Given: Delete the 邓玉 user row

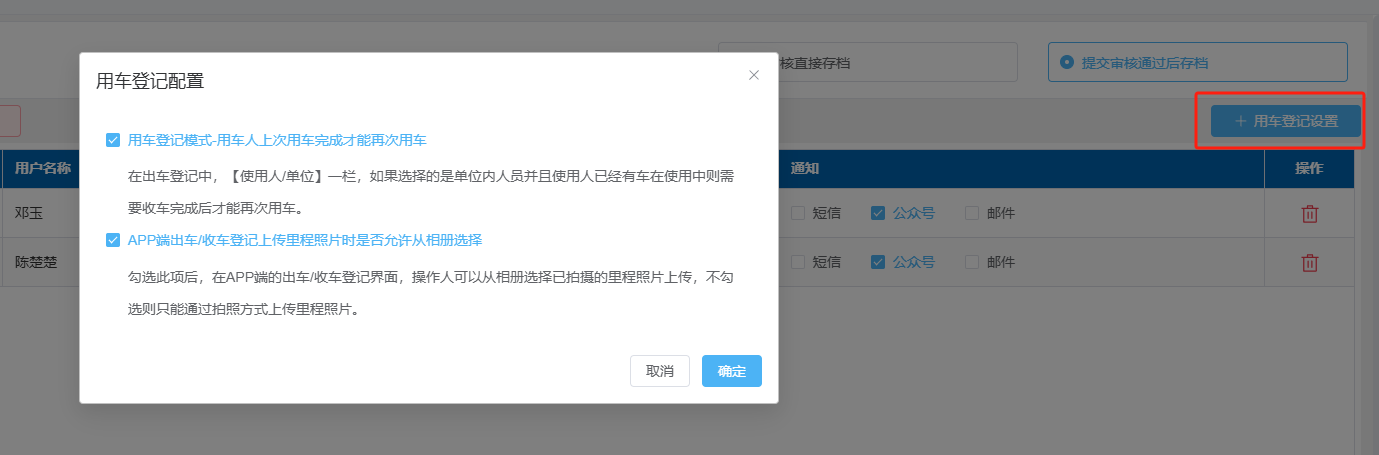Looking at the screenshot, I should tap(1309, 213).
